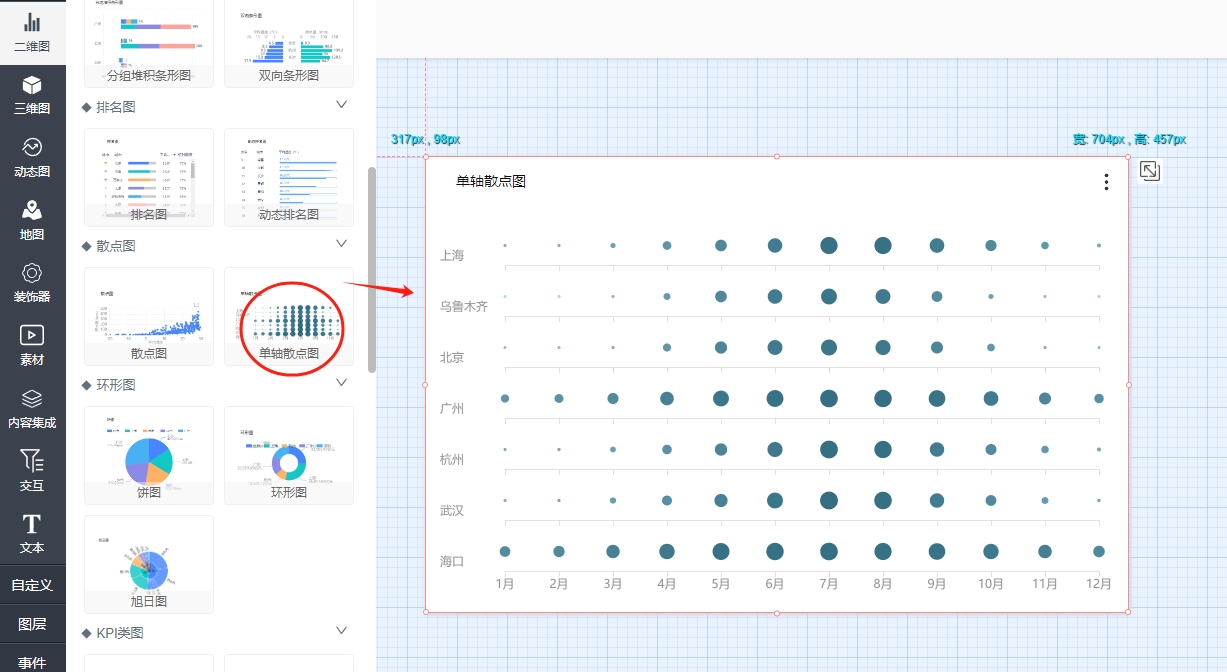
Task: Switch to the 自定义 tab
Action: point(32,585)
